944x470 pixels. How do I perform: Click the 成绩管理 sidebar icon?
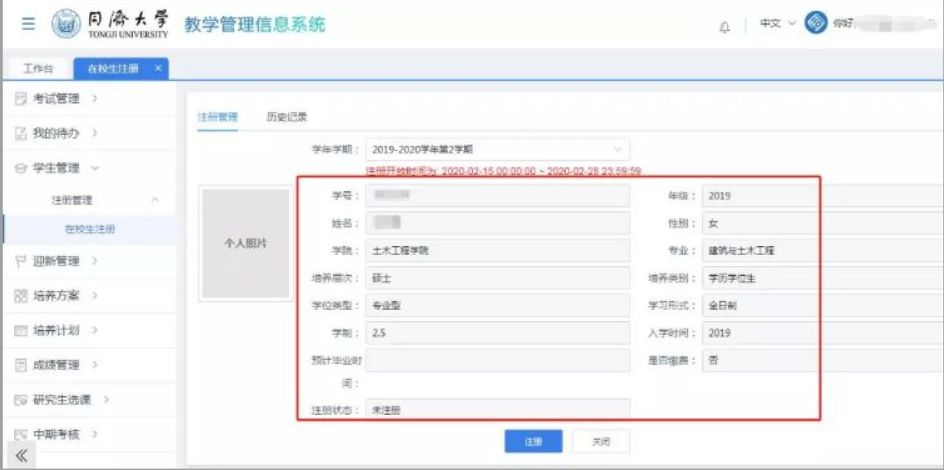(21, 365)
